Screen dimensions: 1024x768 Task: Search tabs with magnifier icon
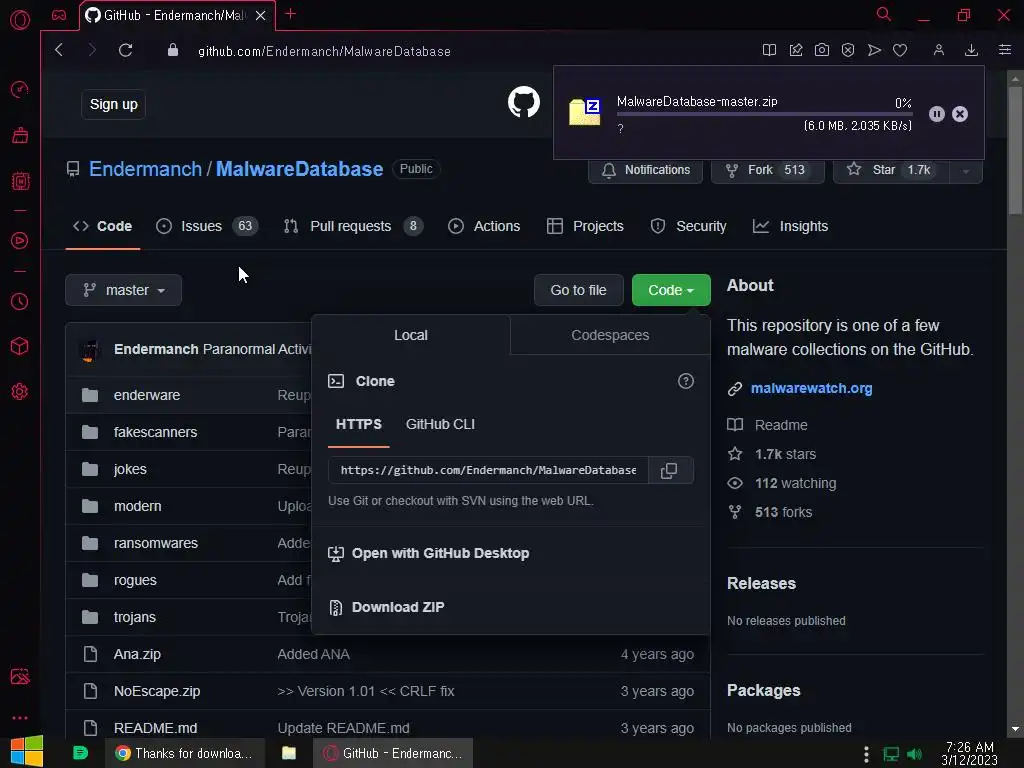pyautogui.click(x=884, y=14)
